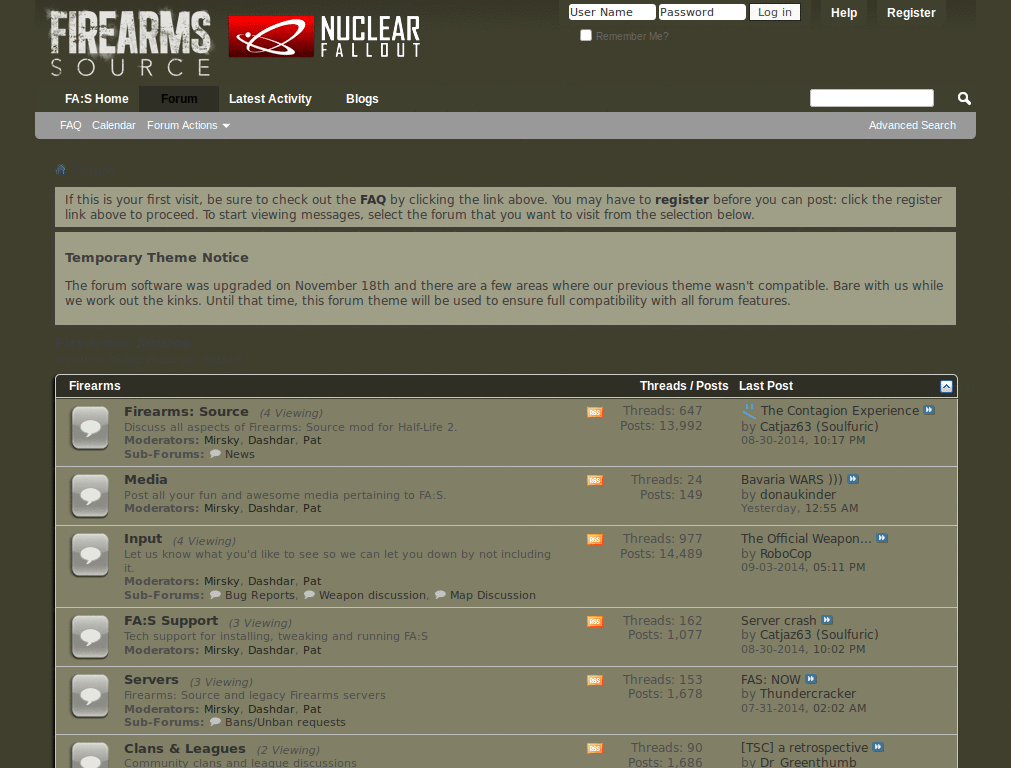This screenshot has height=768, width=1024.
Task: Open RSS feed for Input forum
Action: click(x=594, y=539)
